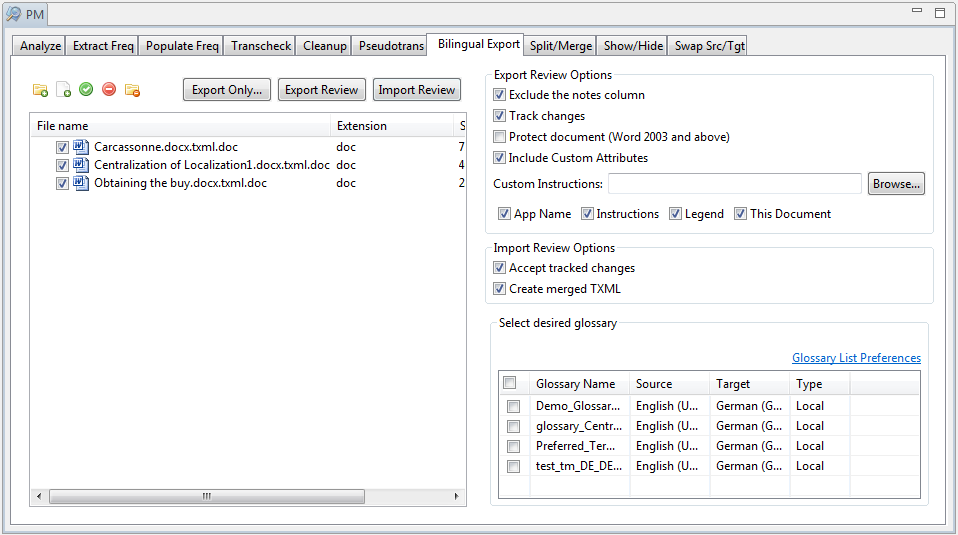958x535 pixels.
Task: Click the add folder icon
Action: 40,90
